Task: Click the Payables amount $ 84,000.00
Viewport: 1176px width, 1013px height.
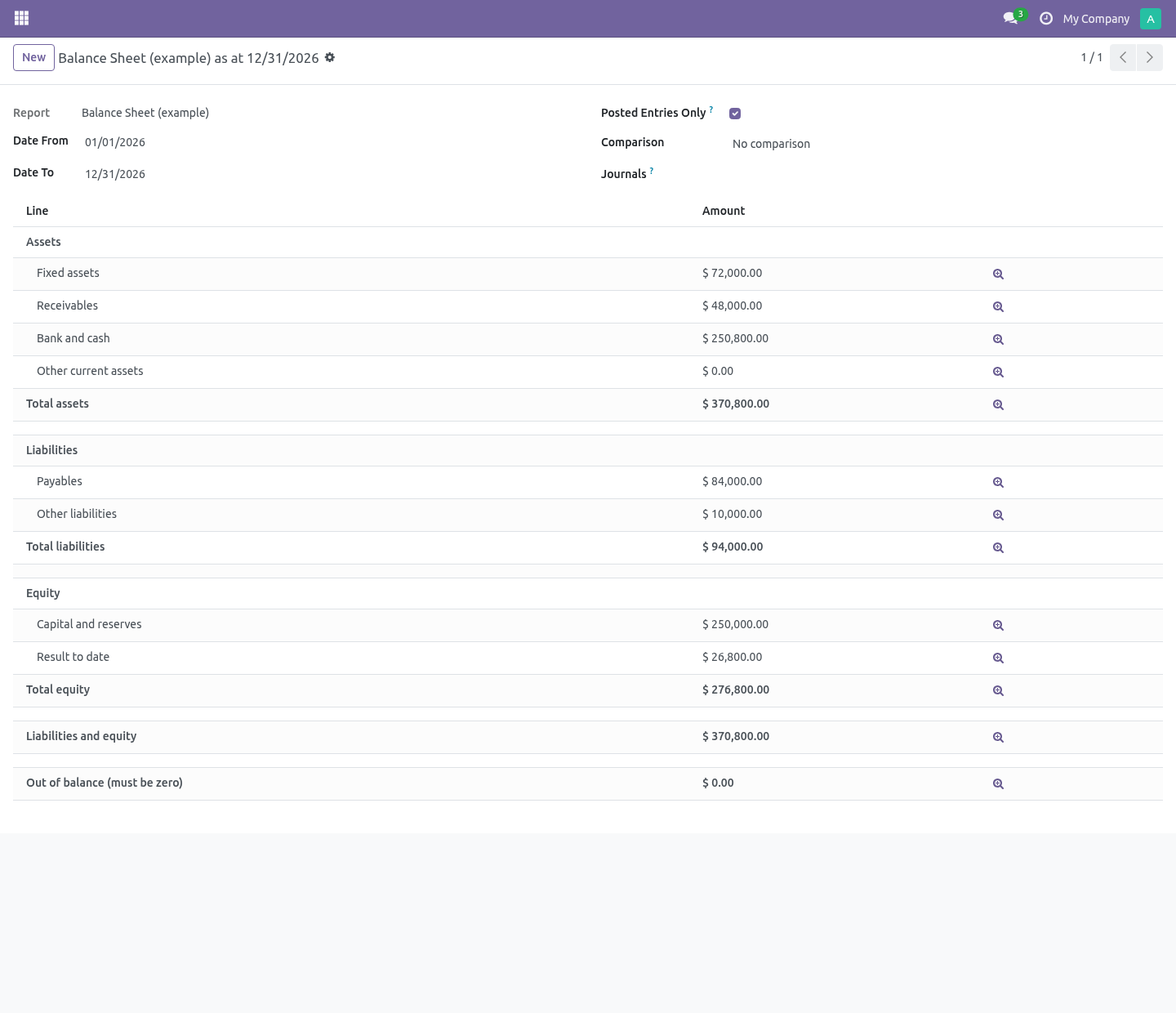Action: click(732, 481)
